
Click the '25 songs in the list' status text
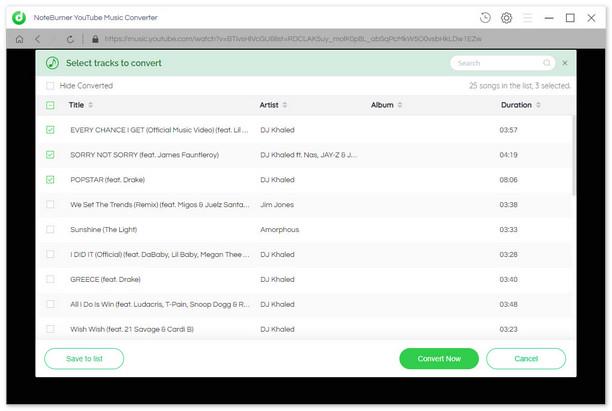click(519, 85)
